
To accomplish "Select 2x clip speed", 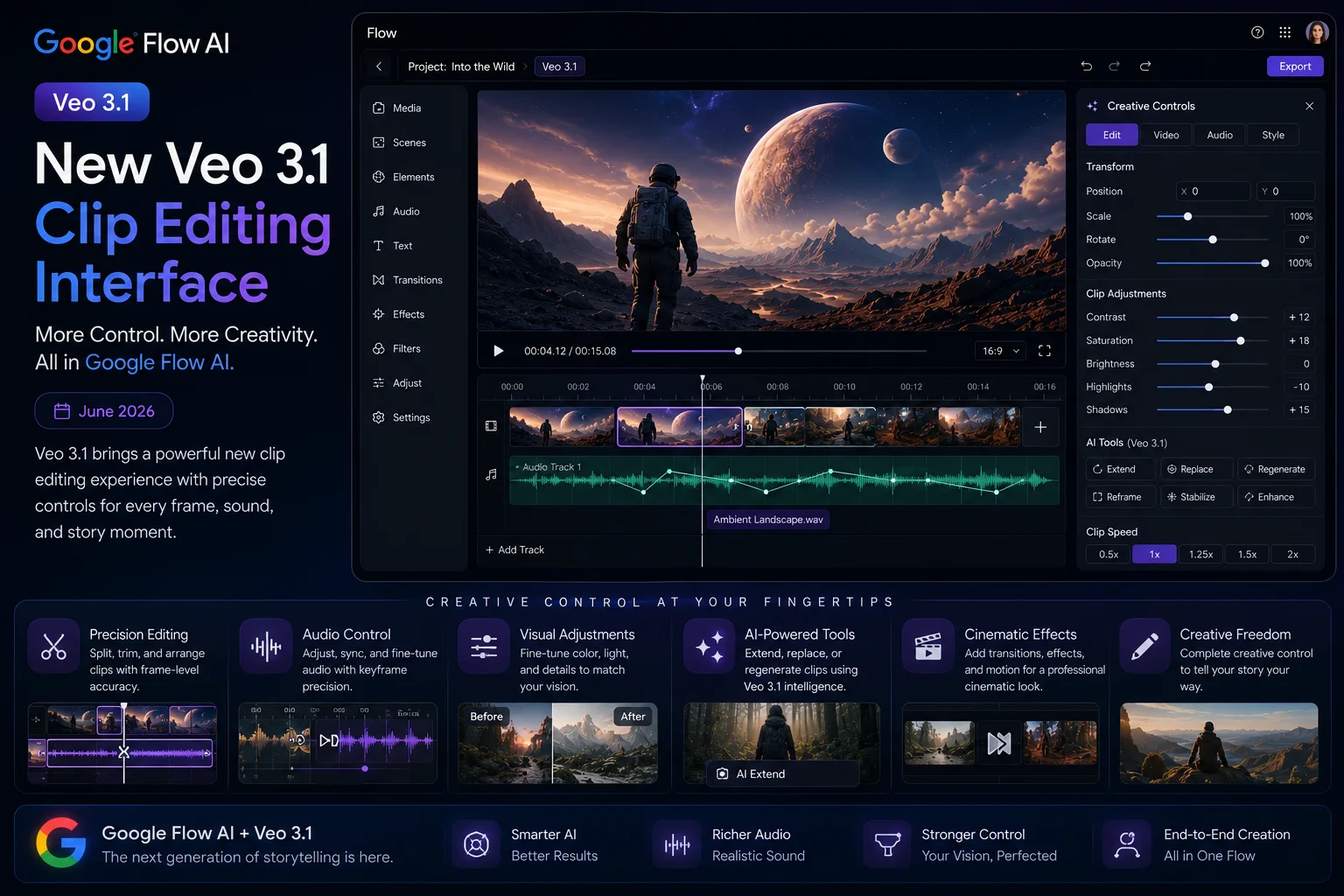I will tap(1293, 555).
